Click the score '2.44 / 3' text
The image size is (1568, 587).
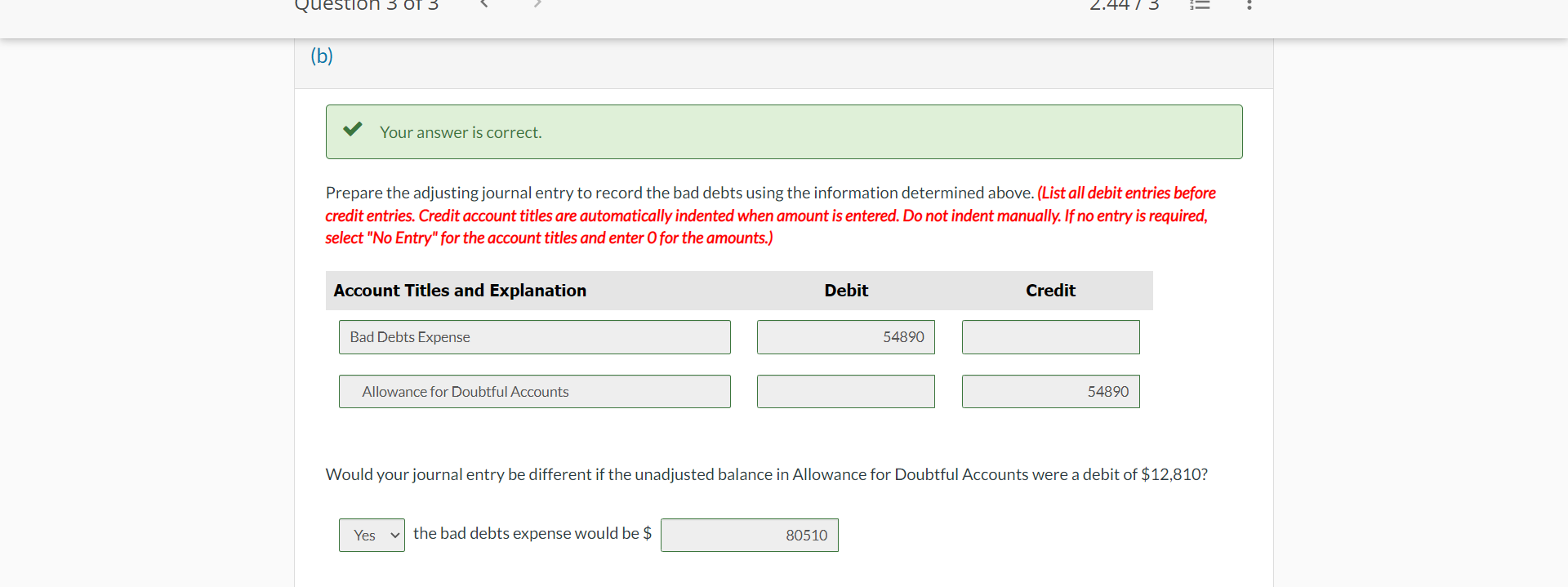[x=1125, y=5]
